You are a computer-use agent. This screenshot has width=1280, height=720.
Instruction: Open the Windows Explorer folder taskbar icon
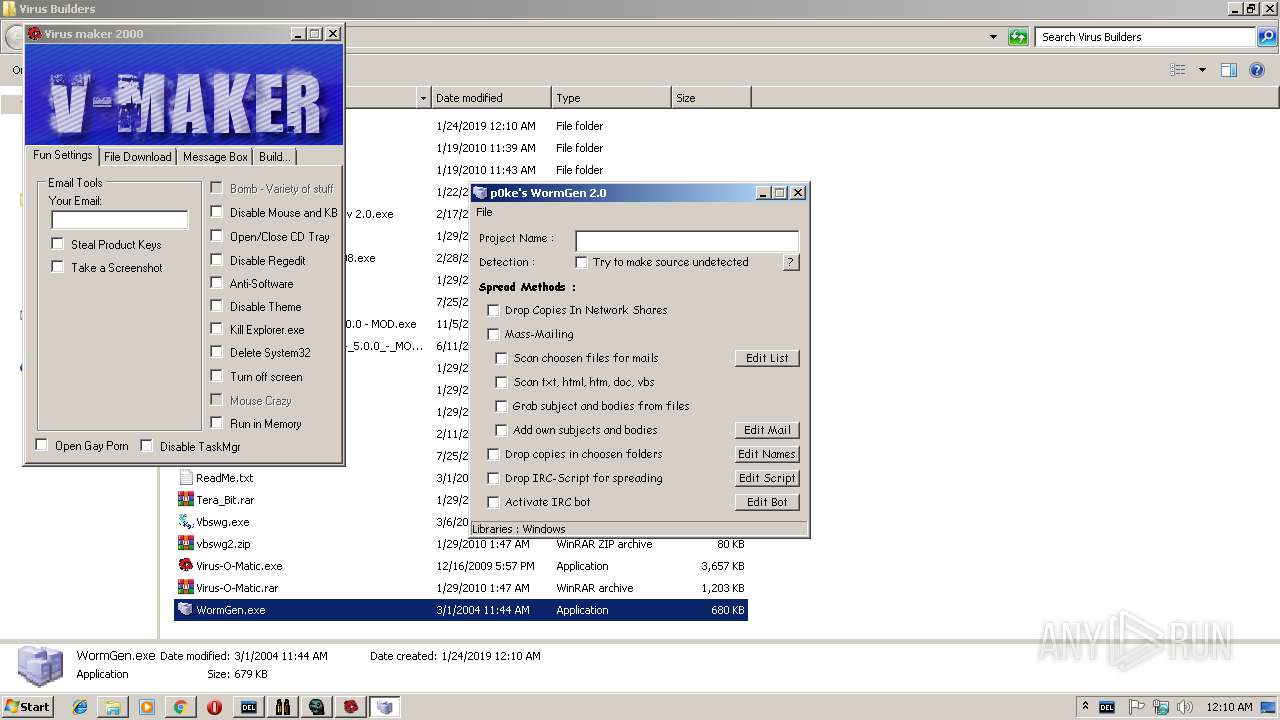[113, 707]
